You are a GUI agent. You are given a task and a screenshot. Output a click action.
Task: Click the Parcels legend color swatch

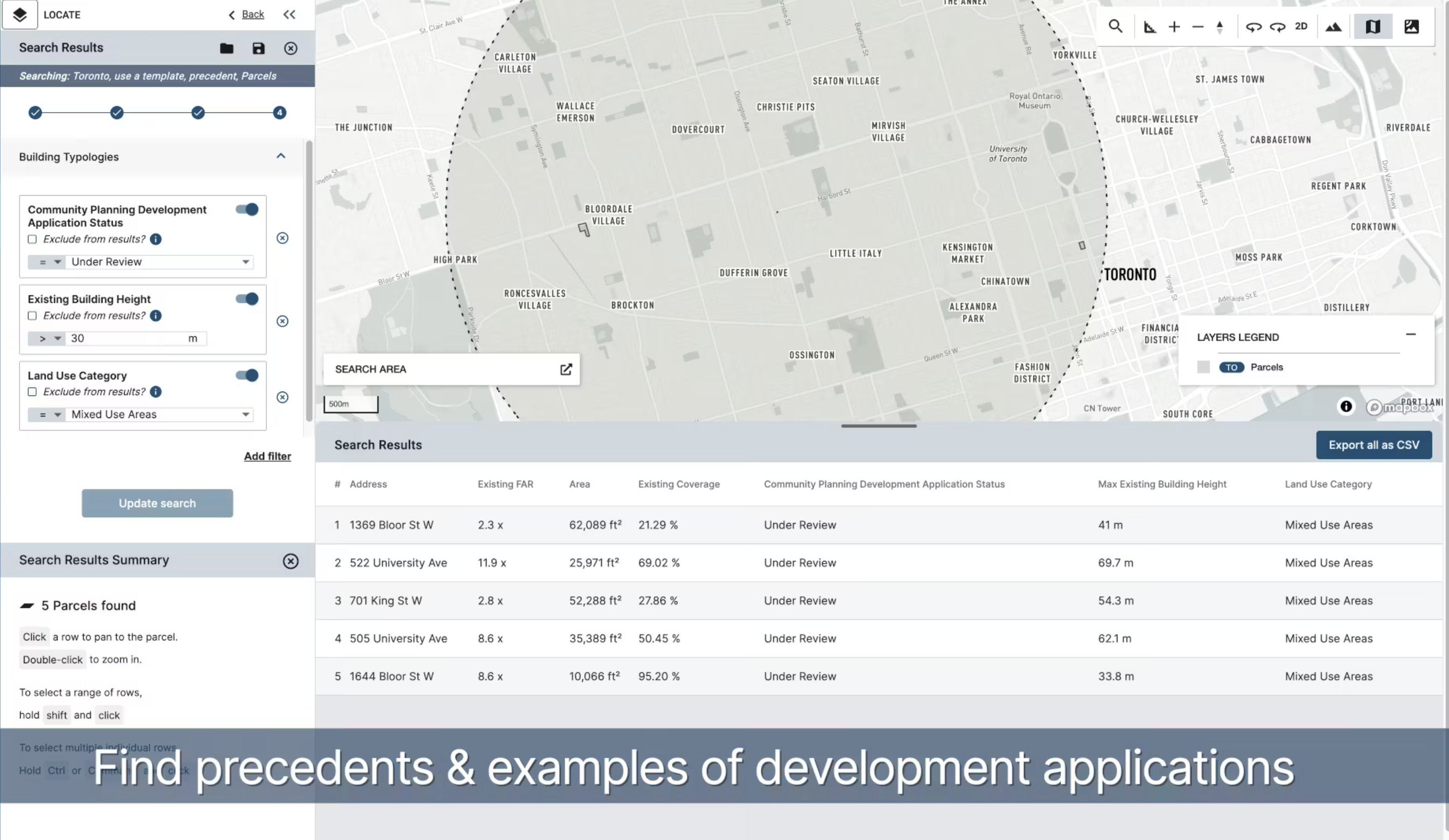[1203, 367]
